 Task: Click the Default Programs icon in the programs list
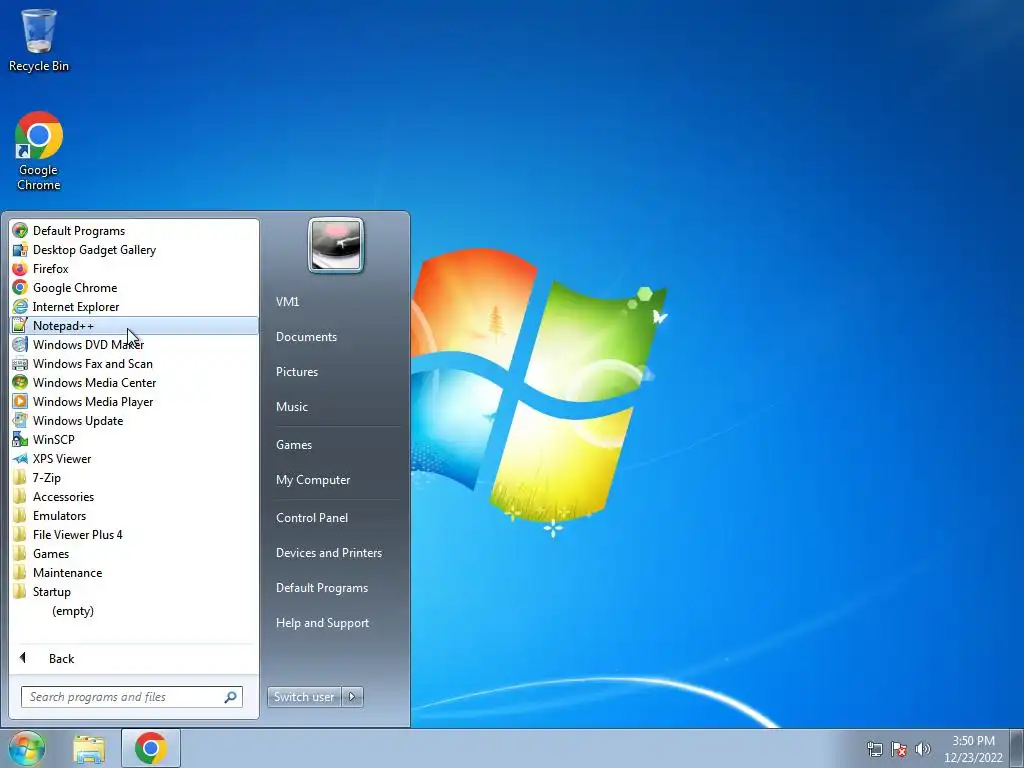[x=20, y=231]
